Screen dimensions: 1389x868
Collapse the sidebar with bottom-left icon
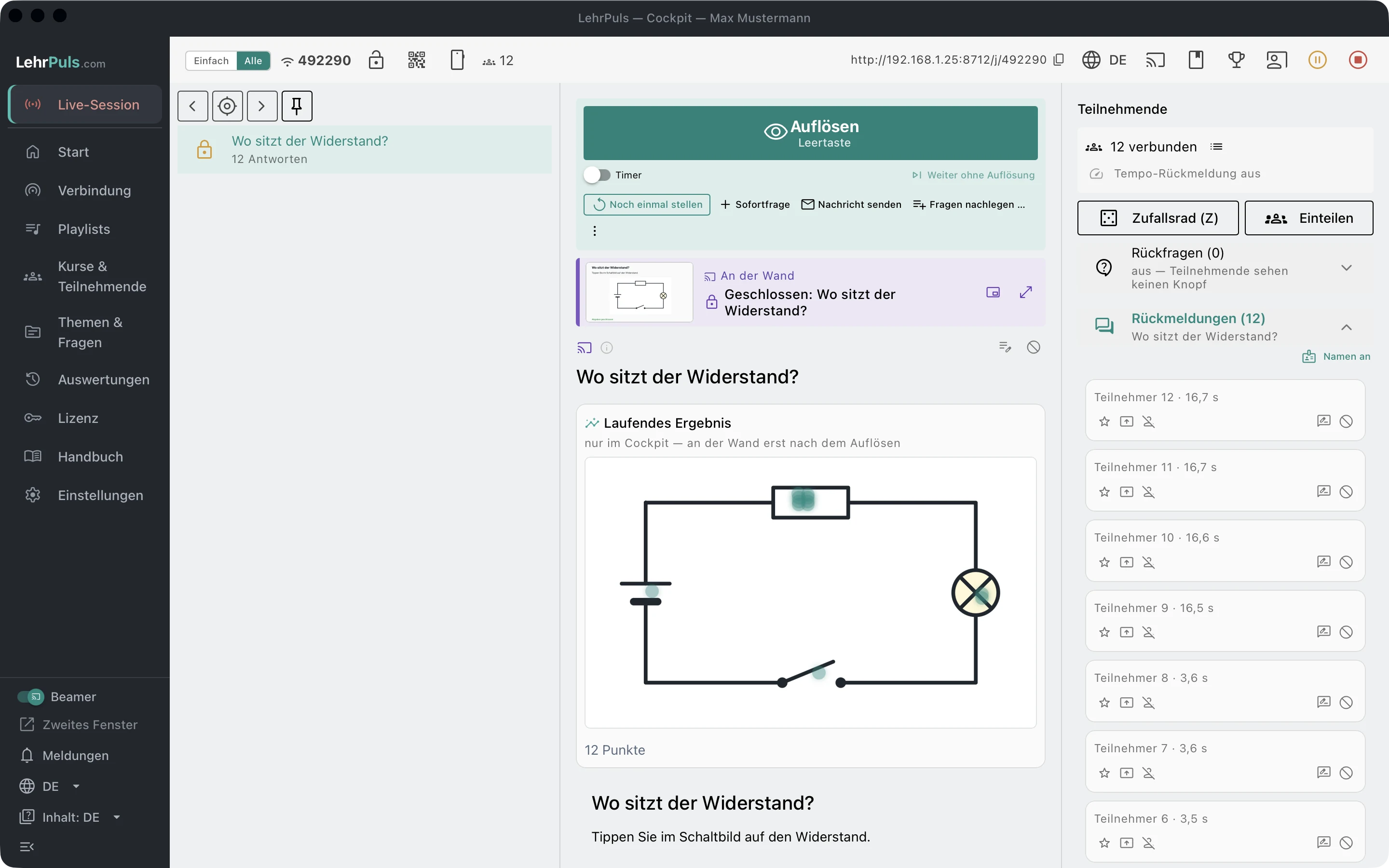27,847
